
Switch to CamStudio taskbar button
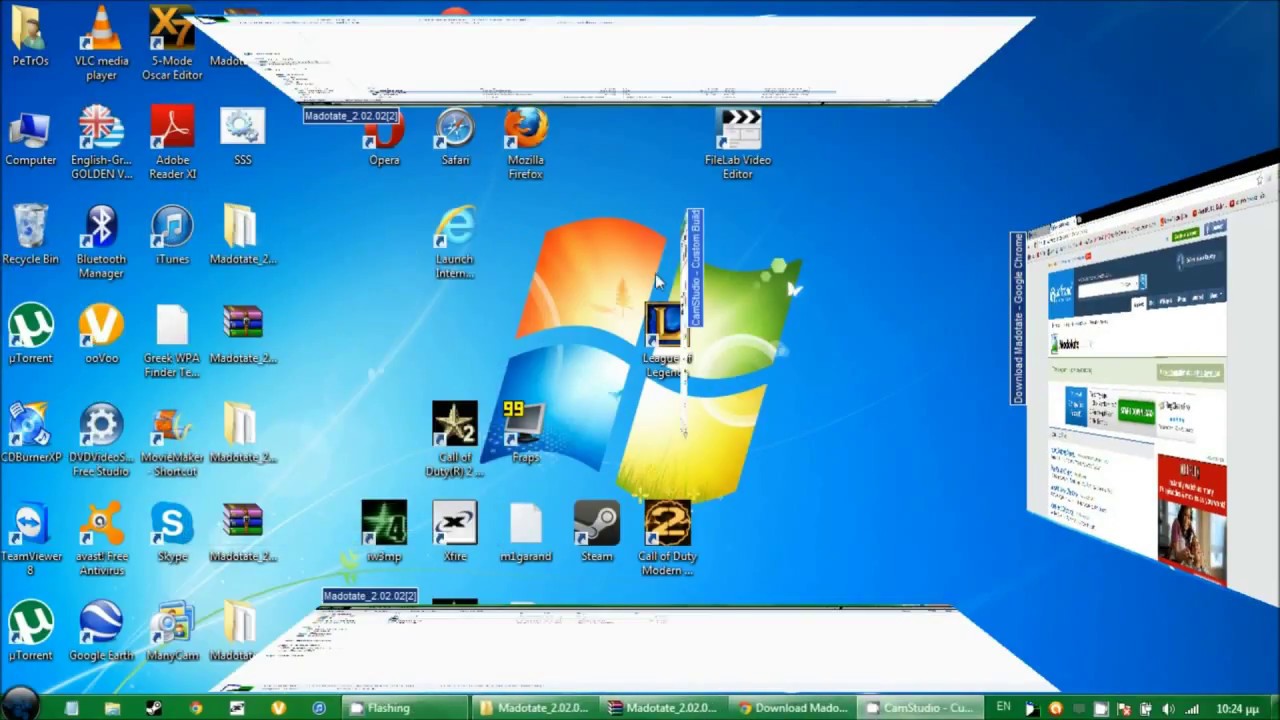click(922, 708)
